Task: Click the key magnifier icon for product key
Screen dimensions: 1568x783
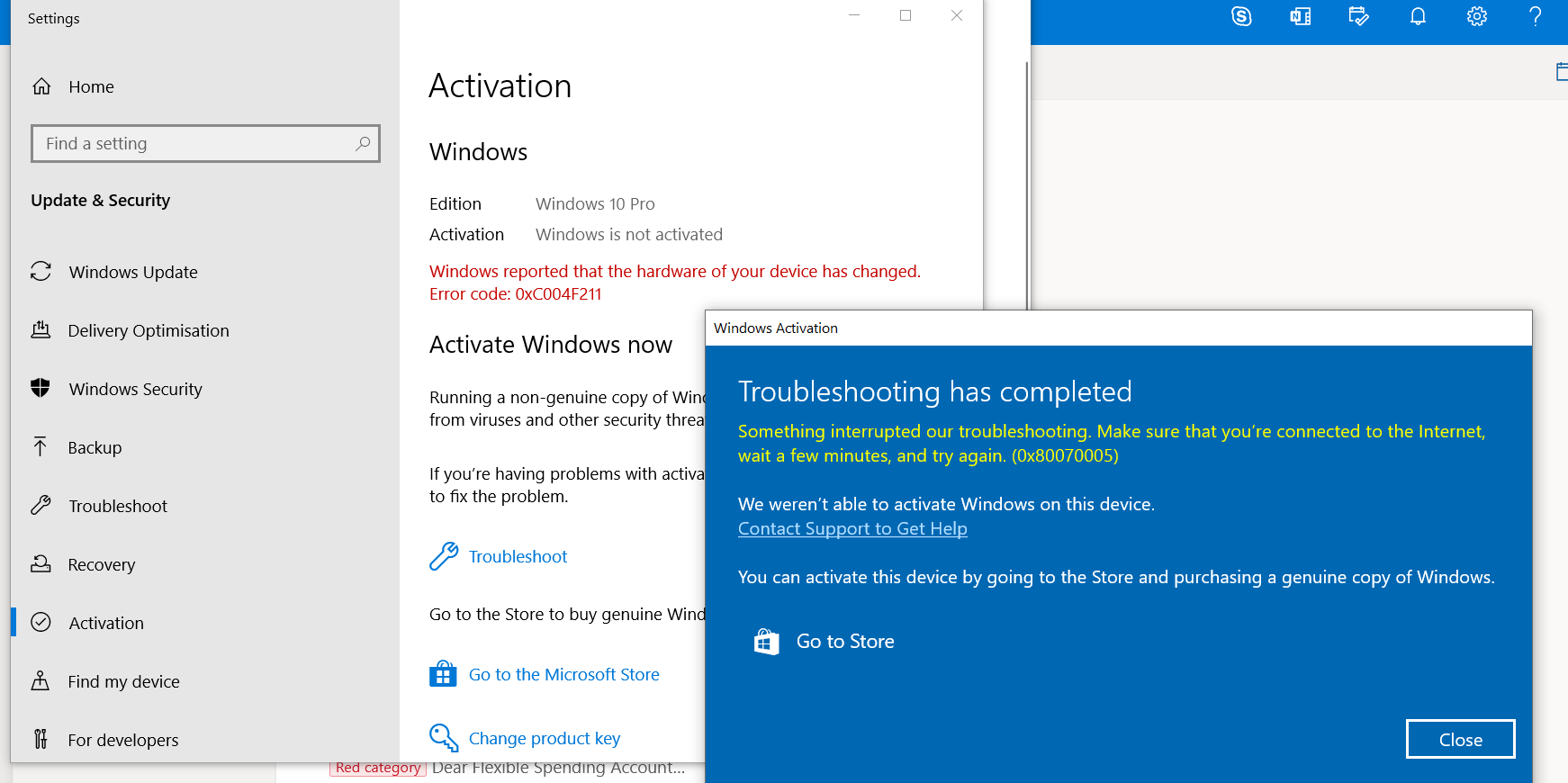Action: 444,738
